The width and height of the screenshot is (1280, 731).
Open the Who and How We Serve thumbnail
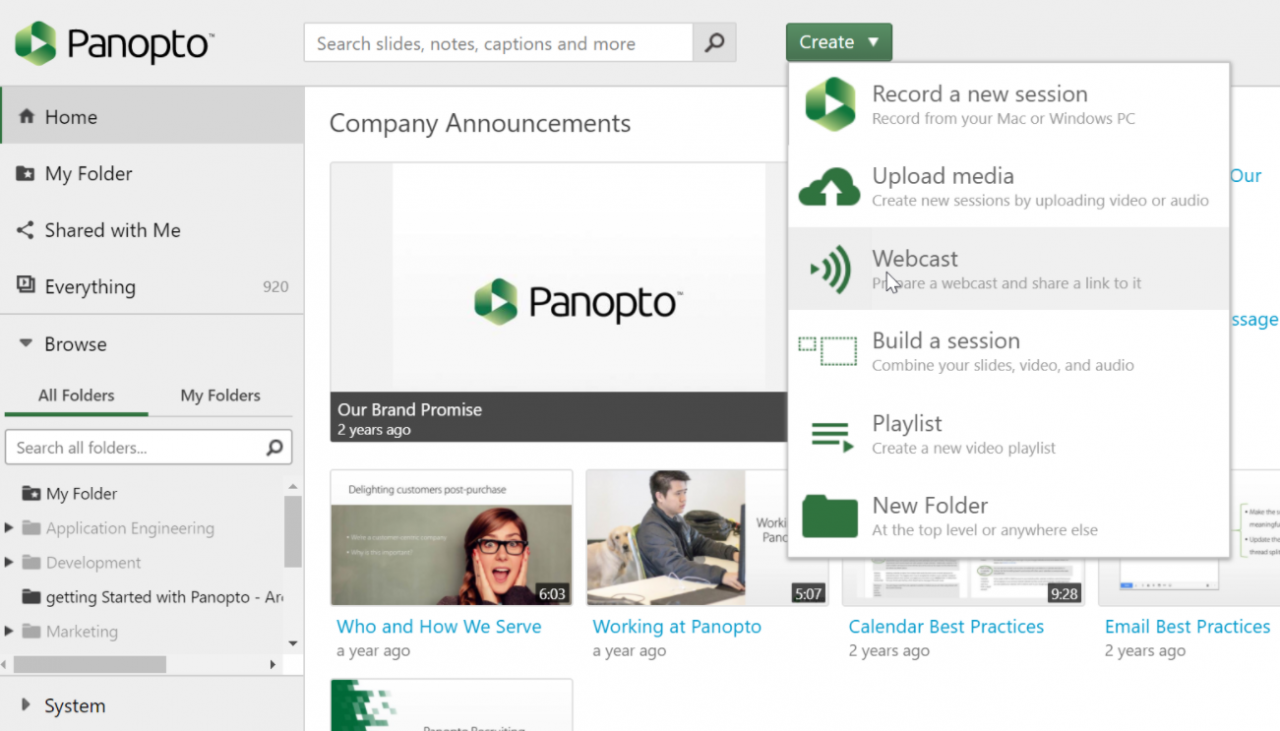[451, 538]
